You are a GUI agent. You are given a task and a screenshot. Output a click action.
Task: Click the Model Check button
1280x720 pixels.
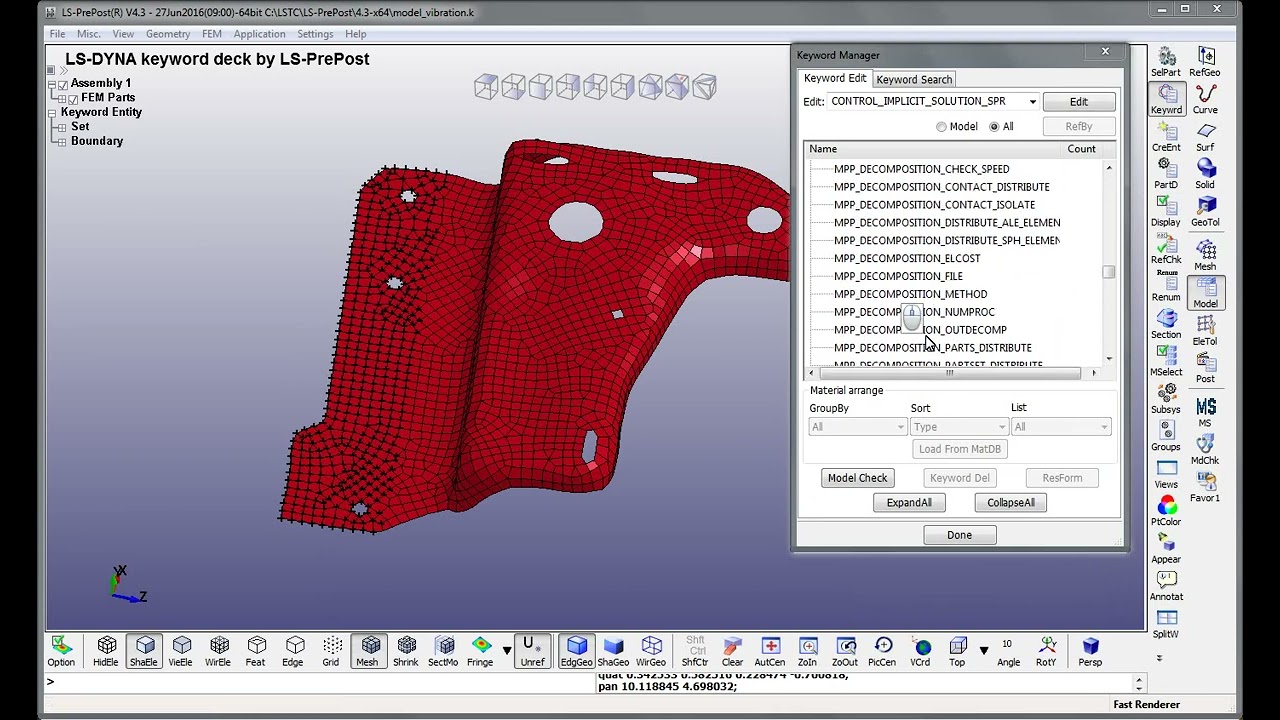tap(857, 478)
